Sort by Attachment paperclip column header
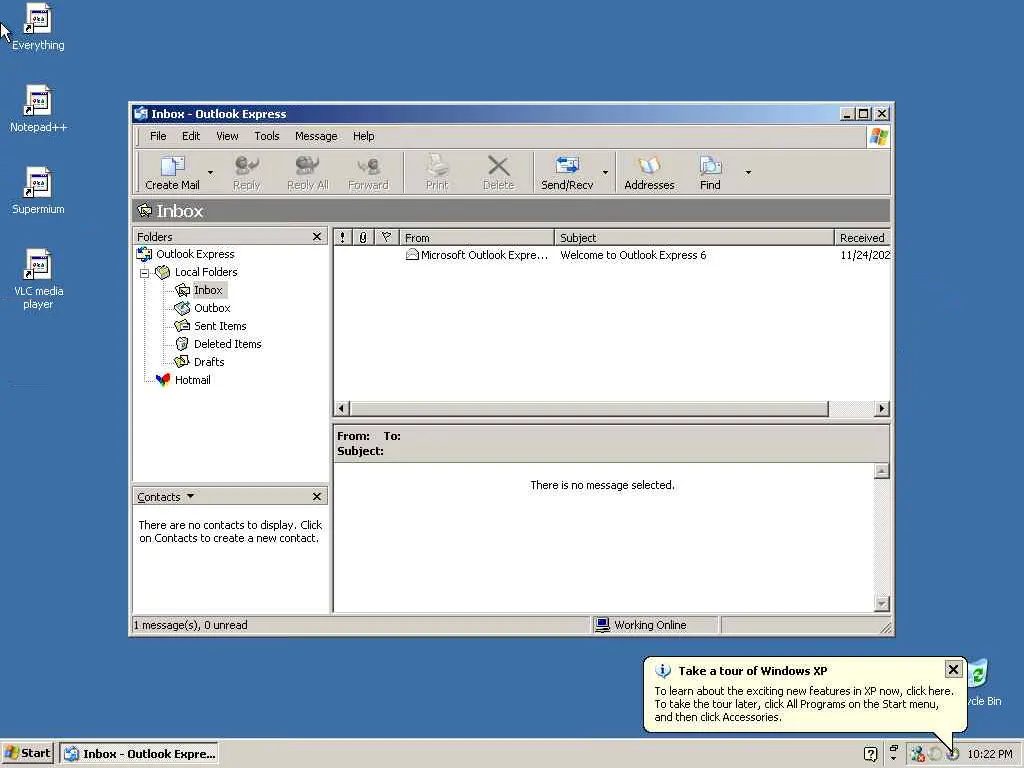1024x768 pixels. tap(363, 238)
